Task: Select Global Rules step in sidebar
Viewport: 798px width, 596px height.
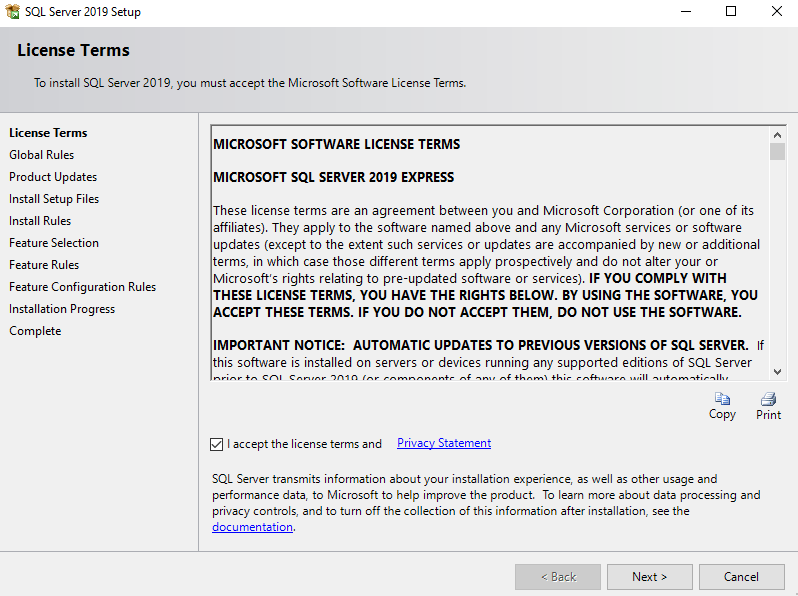Action: 42,155
